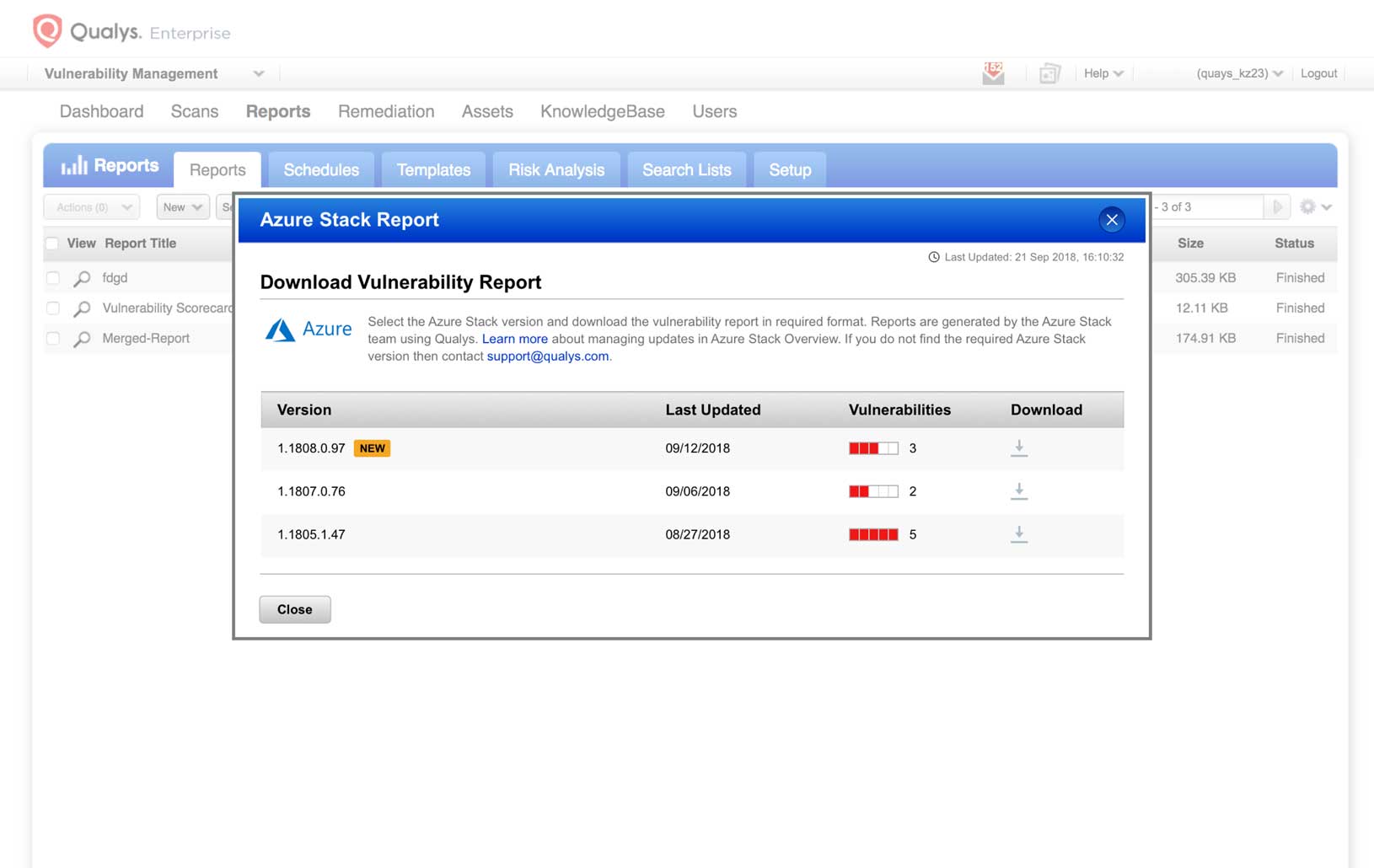1374x868 pixels.
Task: Click the Close button in the Azure Stack dialog
Action: pos(294,608)
